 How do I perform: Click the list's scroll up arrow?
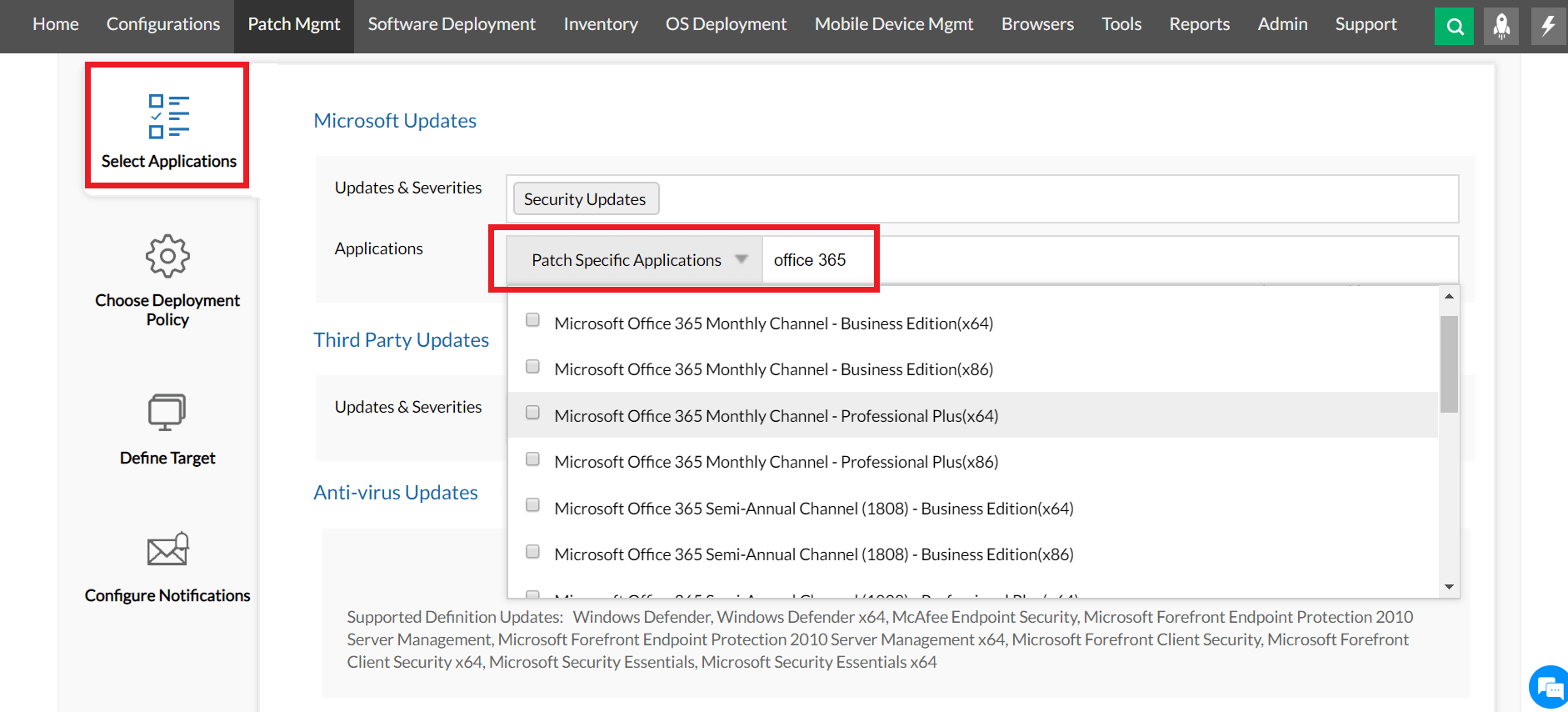(x=1449, y=297)
